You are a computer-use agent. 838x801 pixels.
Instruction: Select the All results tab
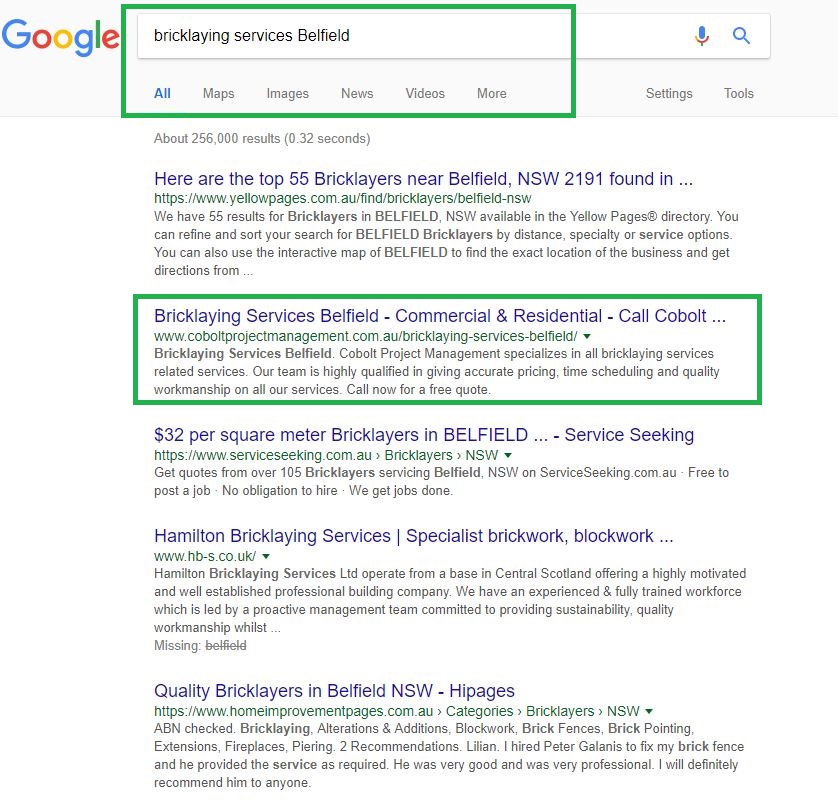tap(162, 94)
